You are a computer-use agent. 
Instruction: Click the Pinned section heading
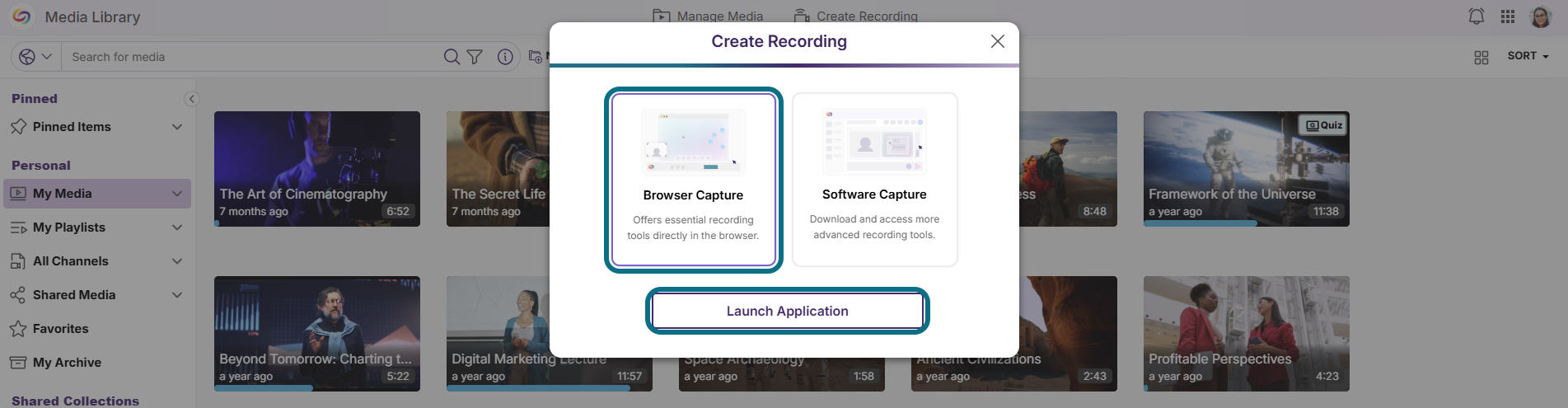[35, 99]
